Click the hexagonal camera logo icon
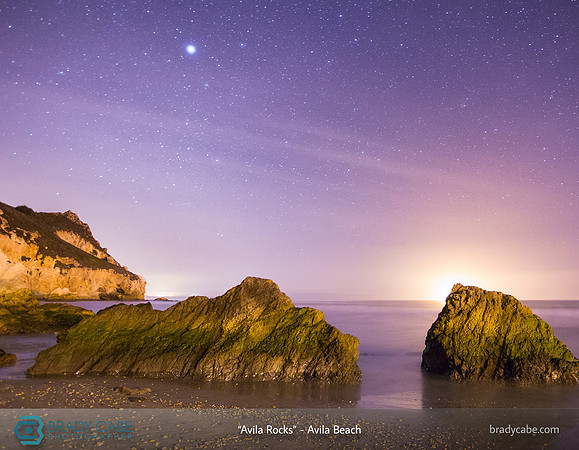The height and width of the screenshot is (450, 579). (x=29, y=430)
